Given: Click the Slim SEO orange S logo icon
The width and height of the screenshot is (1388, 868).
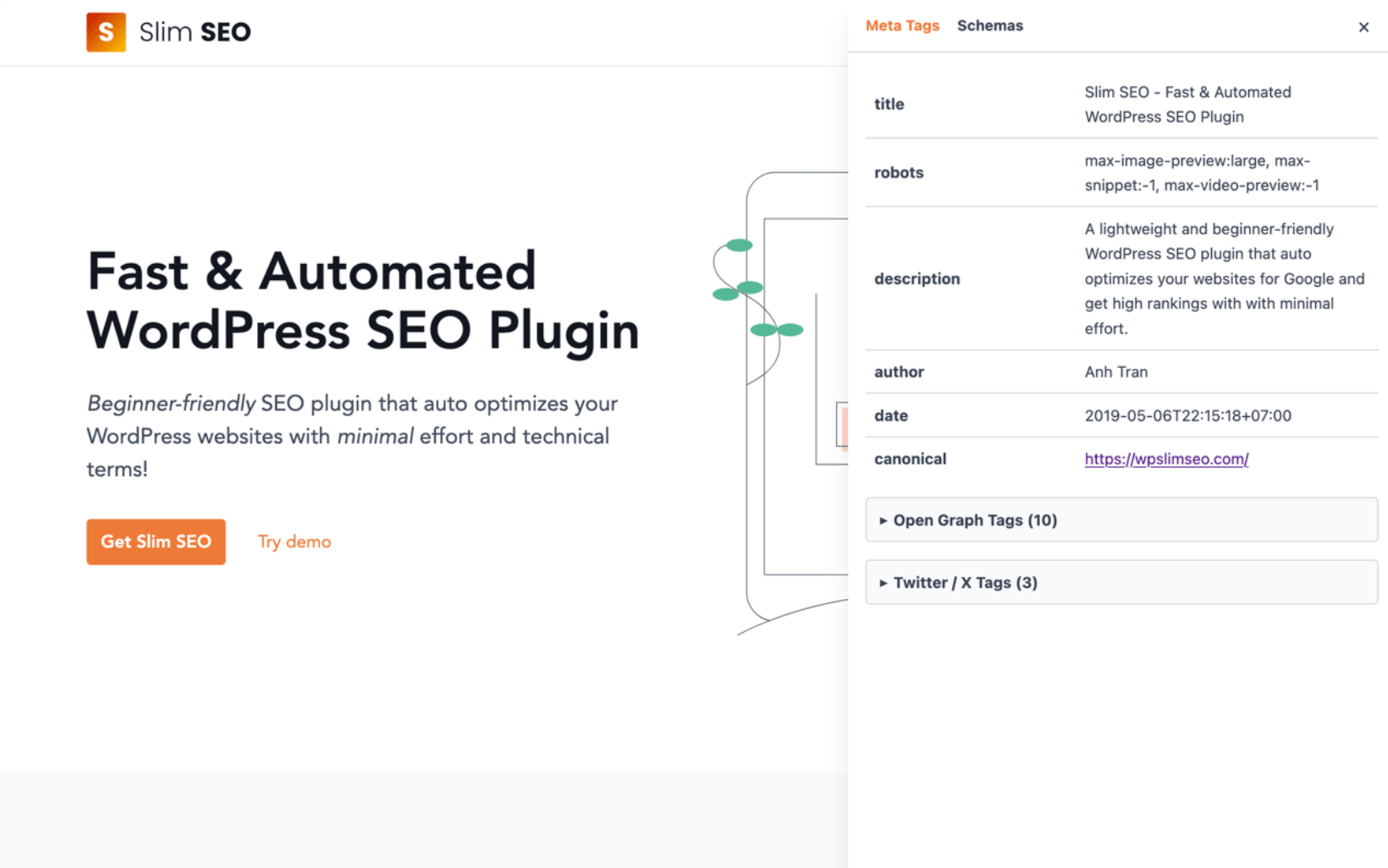Looking at the screenshot, I should coord(106,32).
